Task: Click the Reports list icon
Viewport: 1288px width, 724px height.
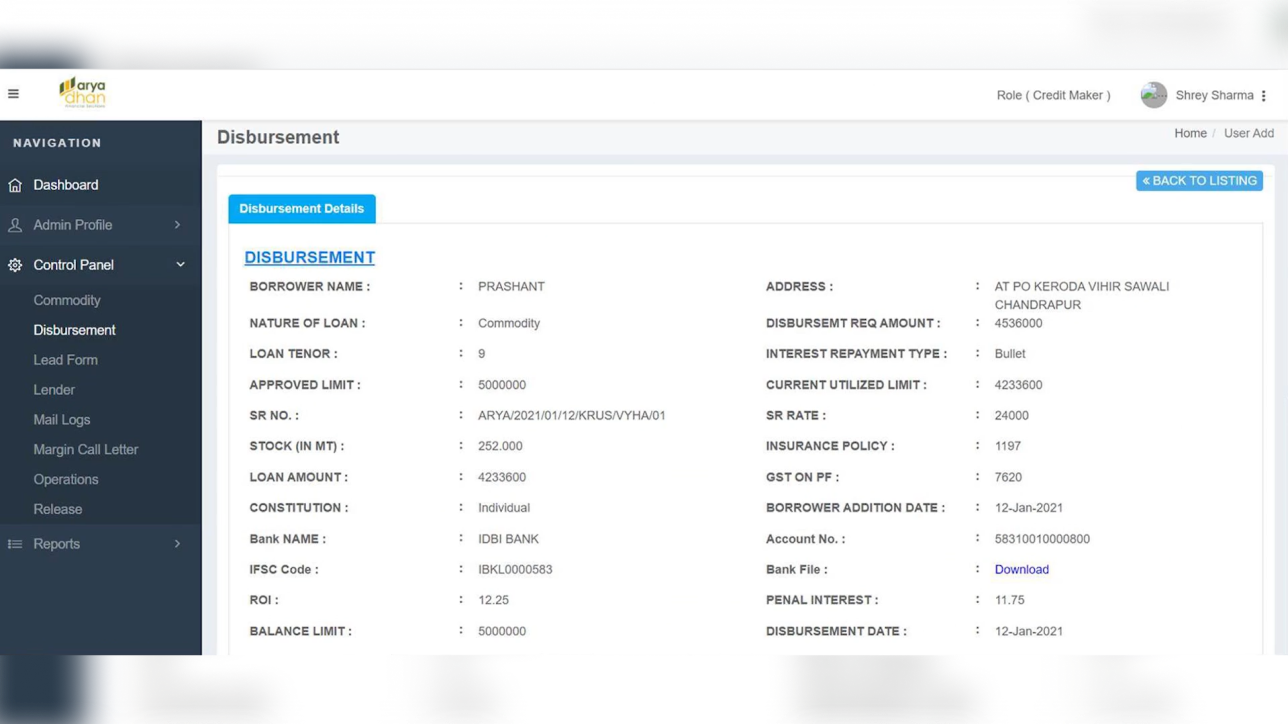Action: click(15, 544)
